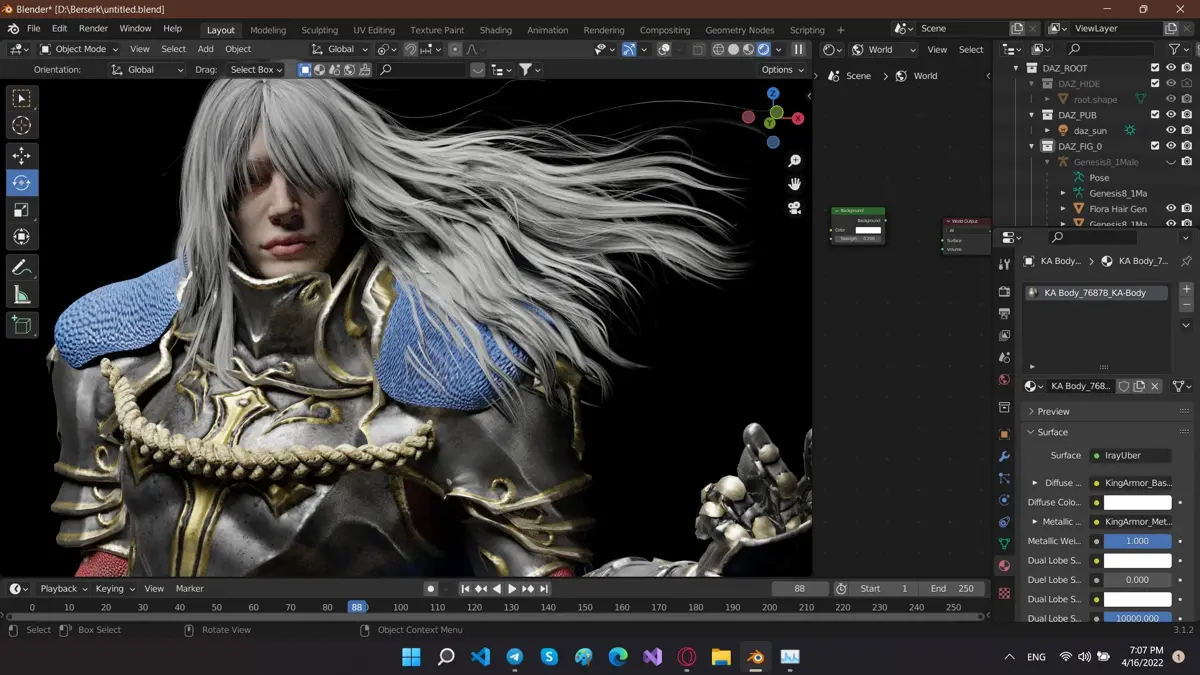Screen dimensions: 1200x675
Task: Open the Particles properties tab
Action: pos(1004,478)
